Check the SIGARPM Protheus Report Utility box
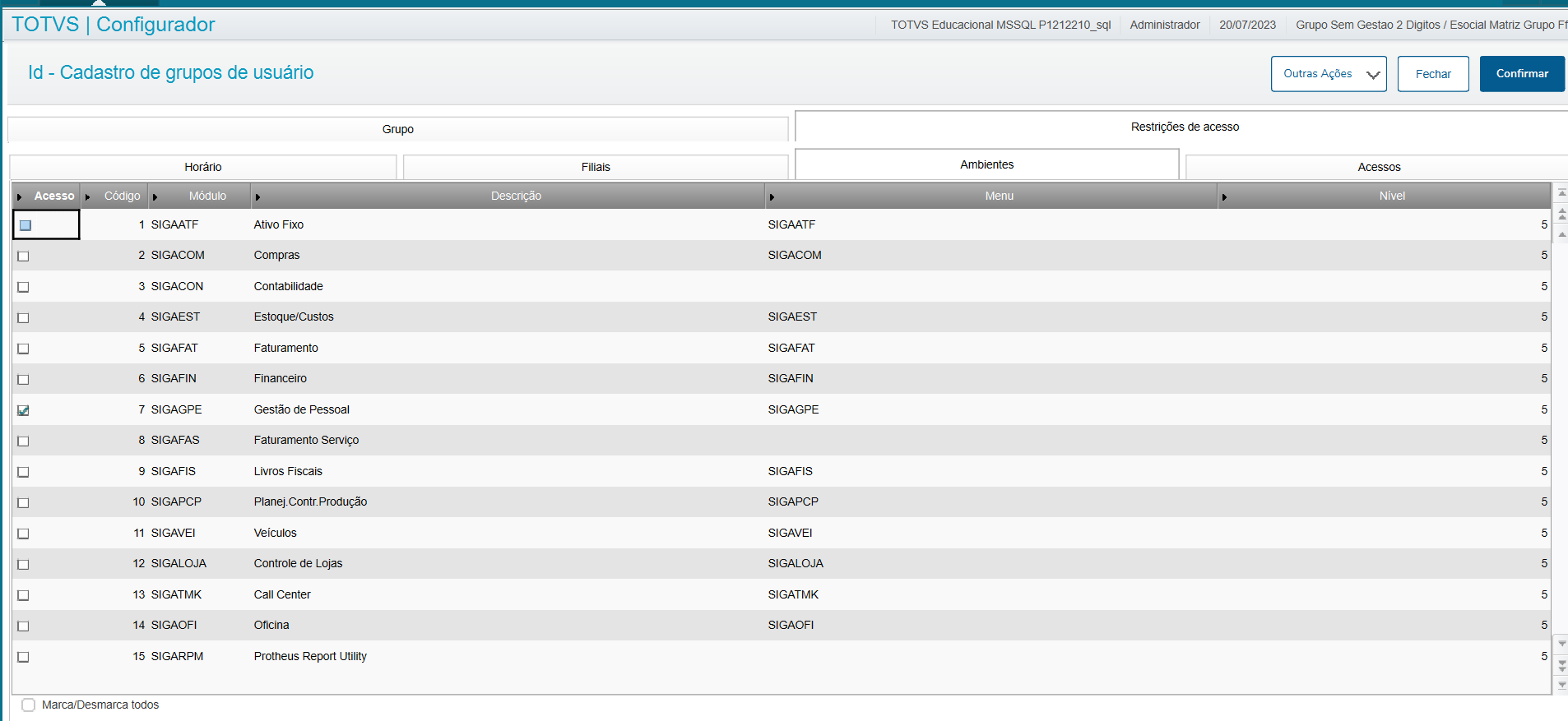The height and width of the screenshot is (721, 1568). tap(23, 657)
